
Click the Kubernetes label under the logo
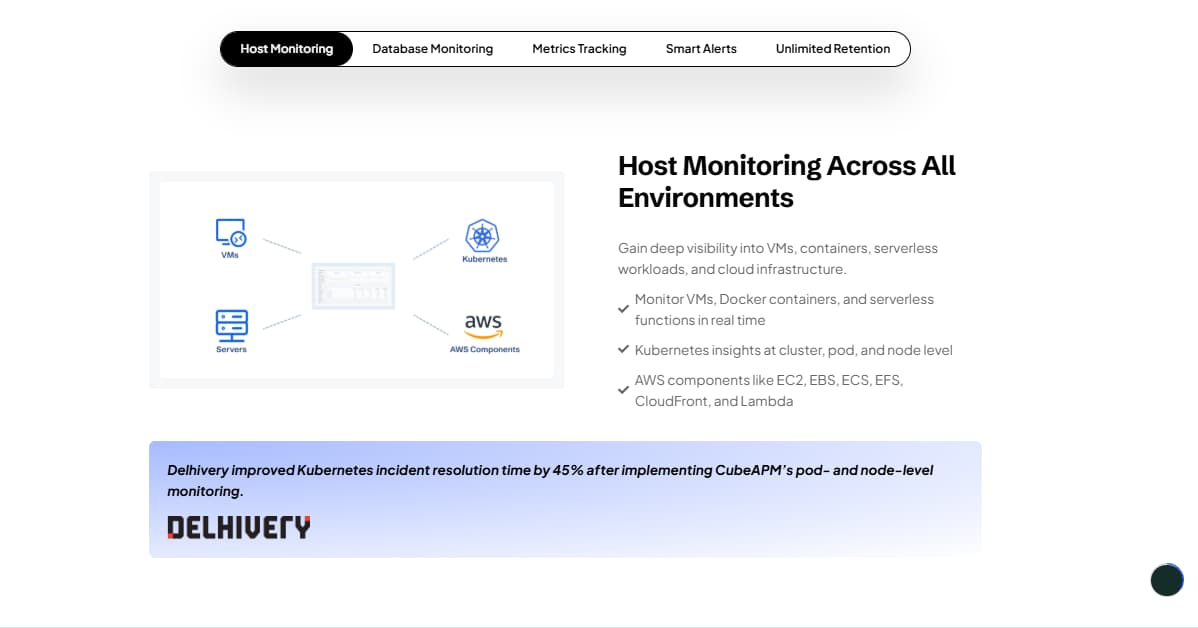[x=484, y=259]
